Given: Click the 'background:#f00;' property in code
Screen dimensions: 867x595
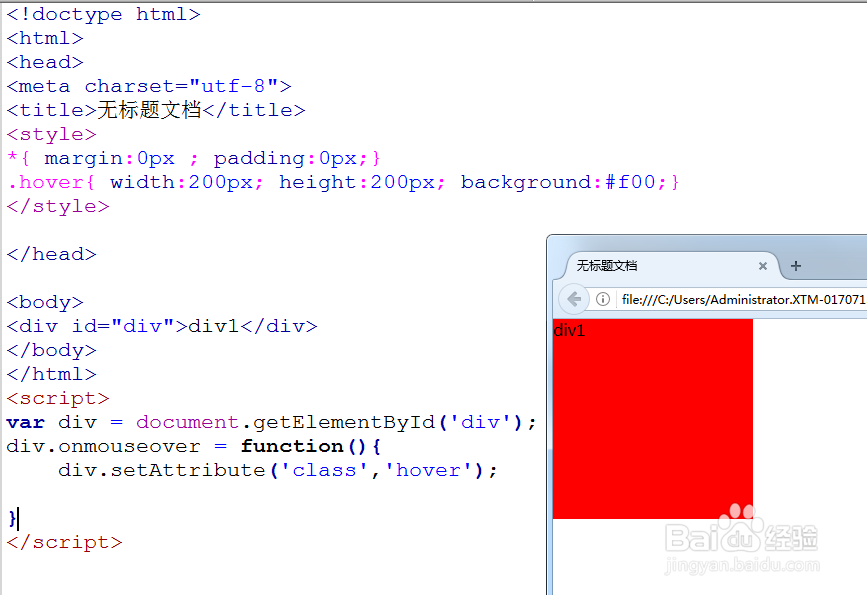Looking at the screenshot, I should pos(563,182).
